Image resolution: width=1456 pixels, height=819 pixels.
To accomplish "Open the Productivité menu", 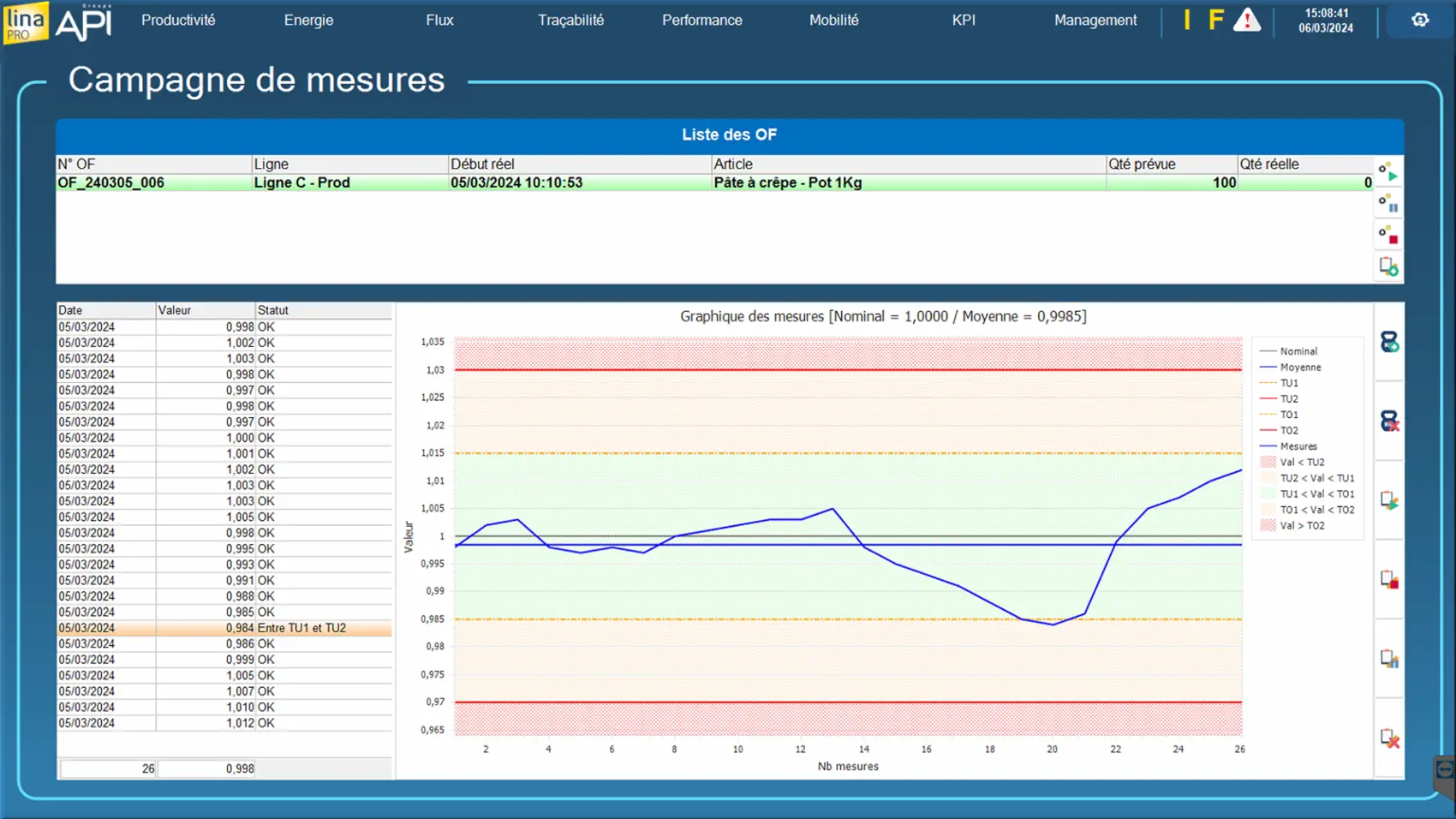I will point(178,20).
